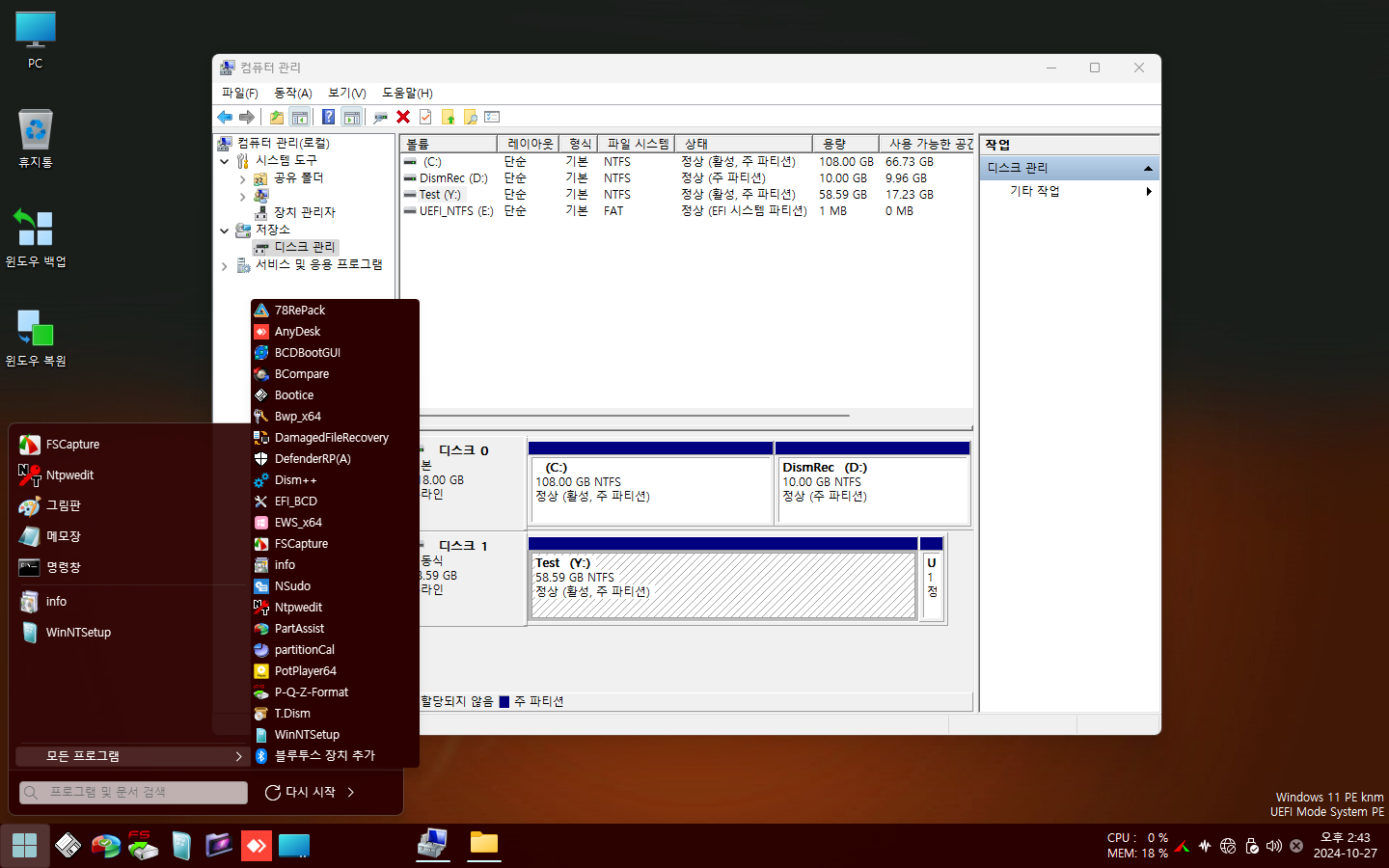The image size is (1389, 868).
Task: Click the network globe tray icon
Action: [1228, 846]
